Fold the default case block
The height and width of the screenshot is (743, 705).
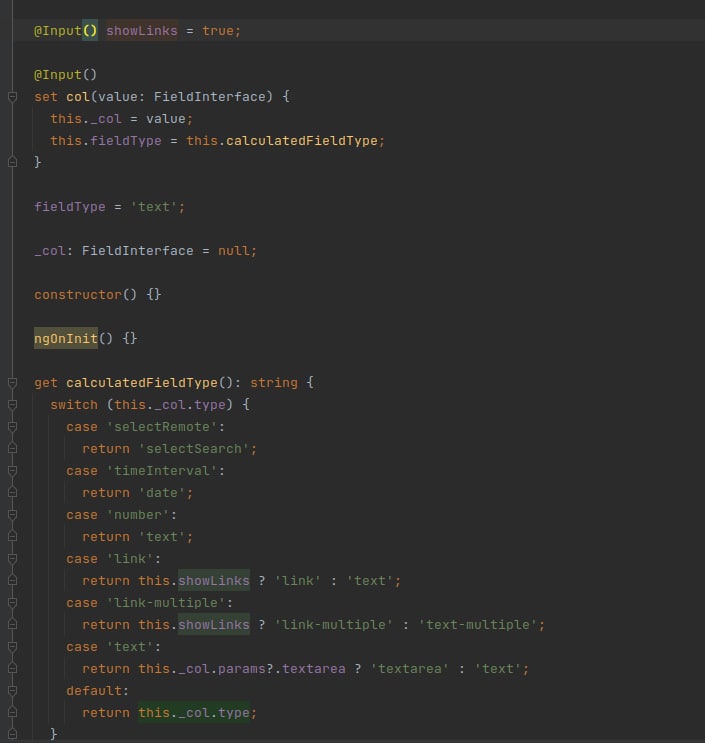pyautogui.click(x=13, y=691)
